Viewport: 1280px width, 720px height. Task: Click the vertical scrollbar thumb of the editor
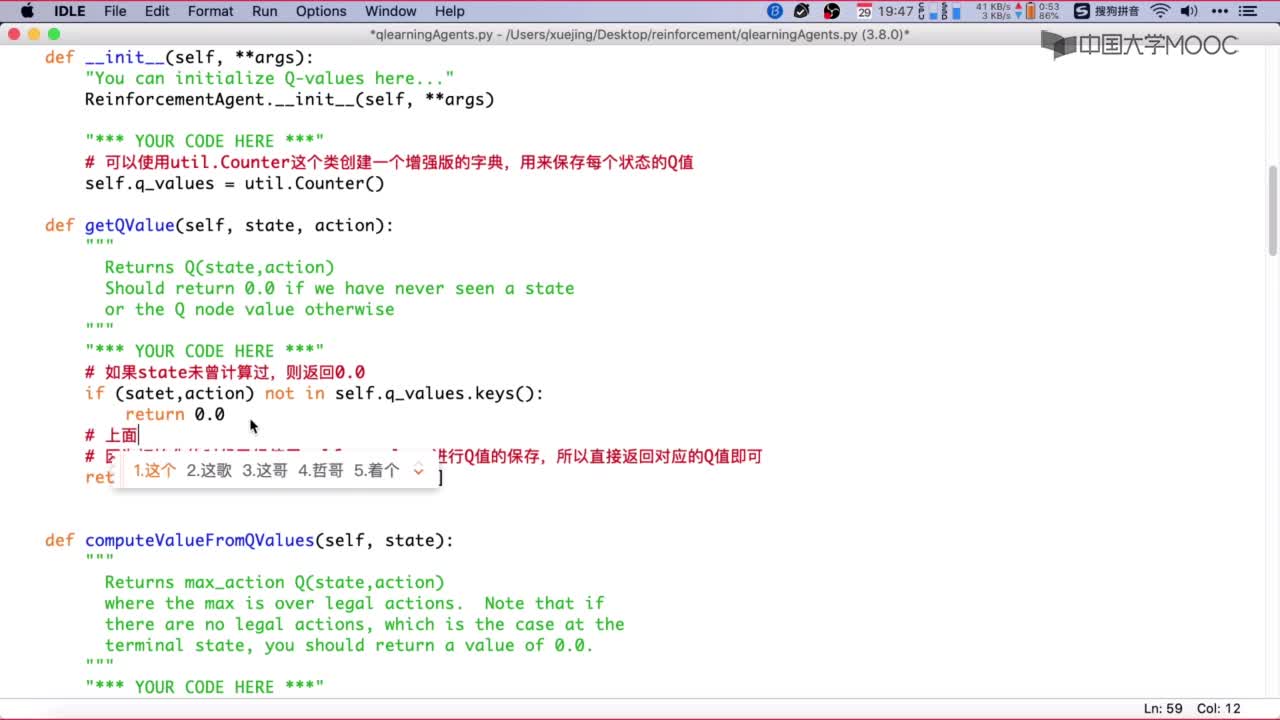pyautogui.click(x=1272, y=210)
